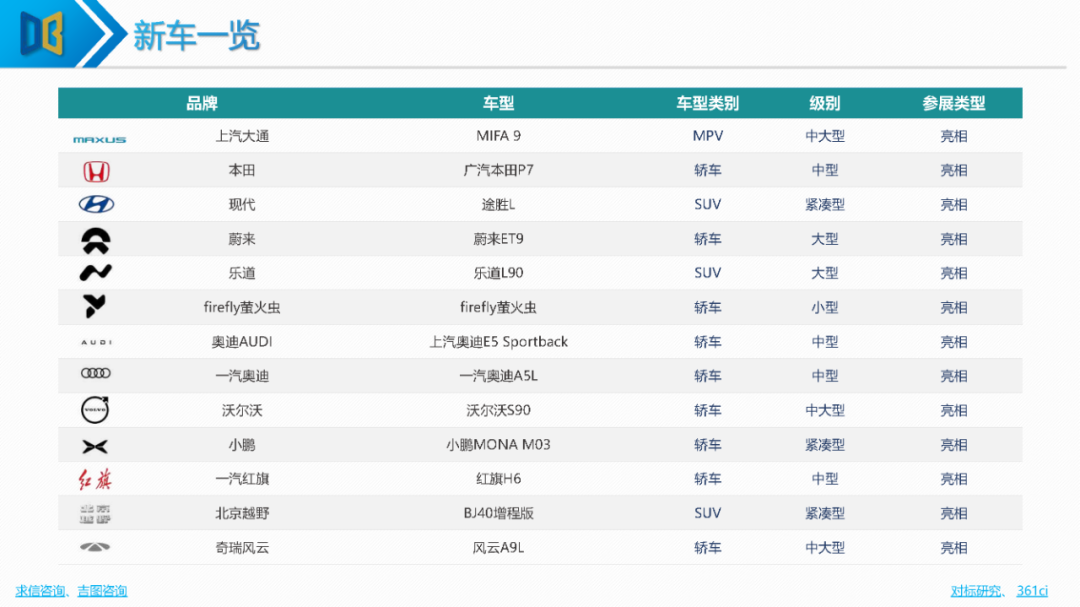The height and width of the screenshot is (607, 1080).
Task: Select the 风云A9L model cell
Action: (x=498, y=548)
